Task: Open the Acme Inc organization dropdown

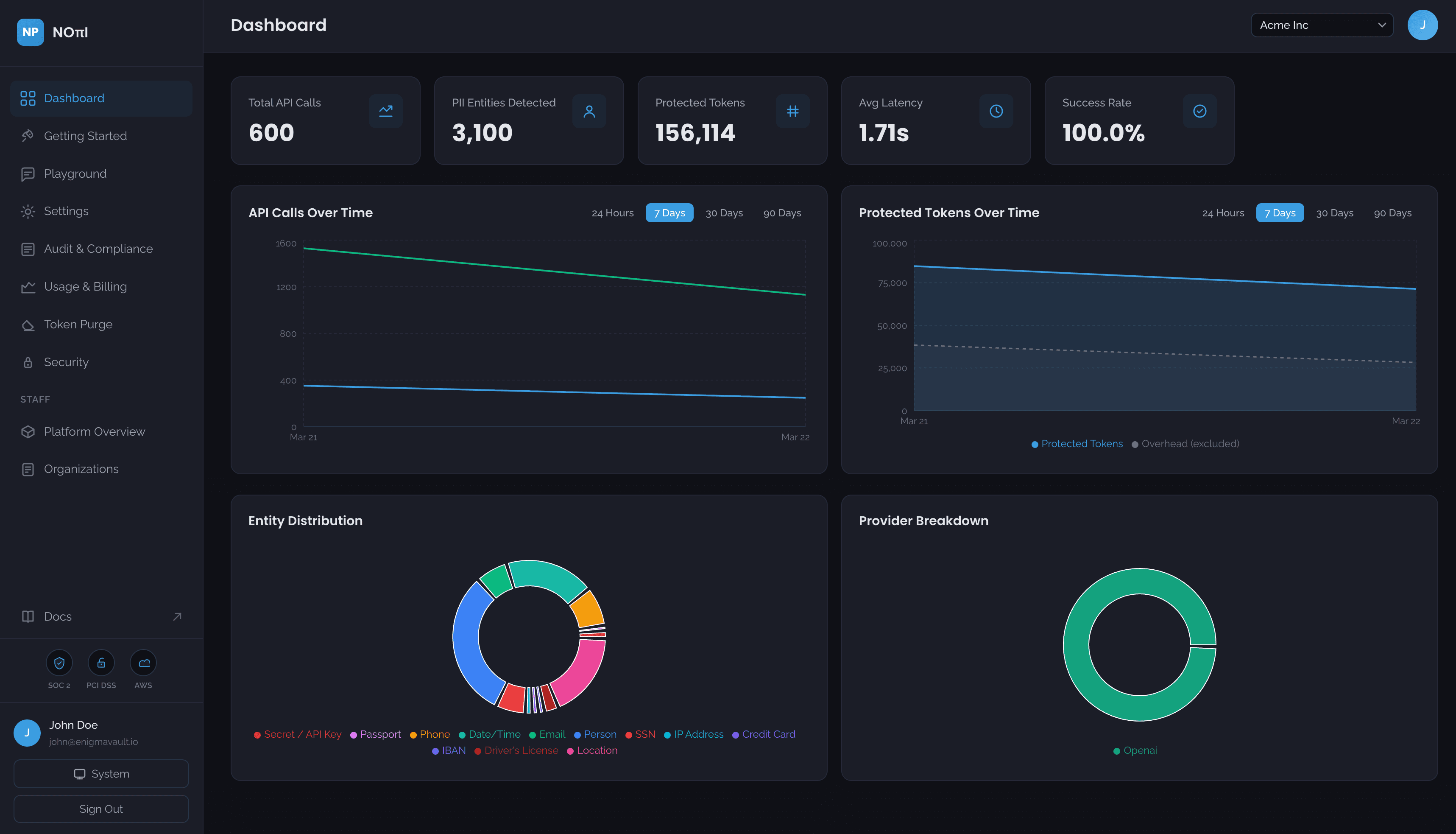Action: click(x=1322, y=25)
